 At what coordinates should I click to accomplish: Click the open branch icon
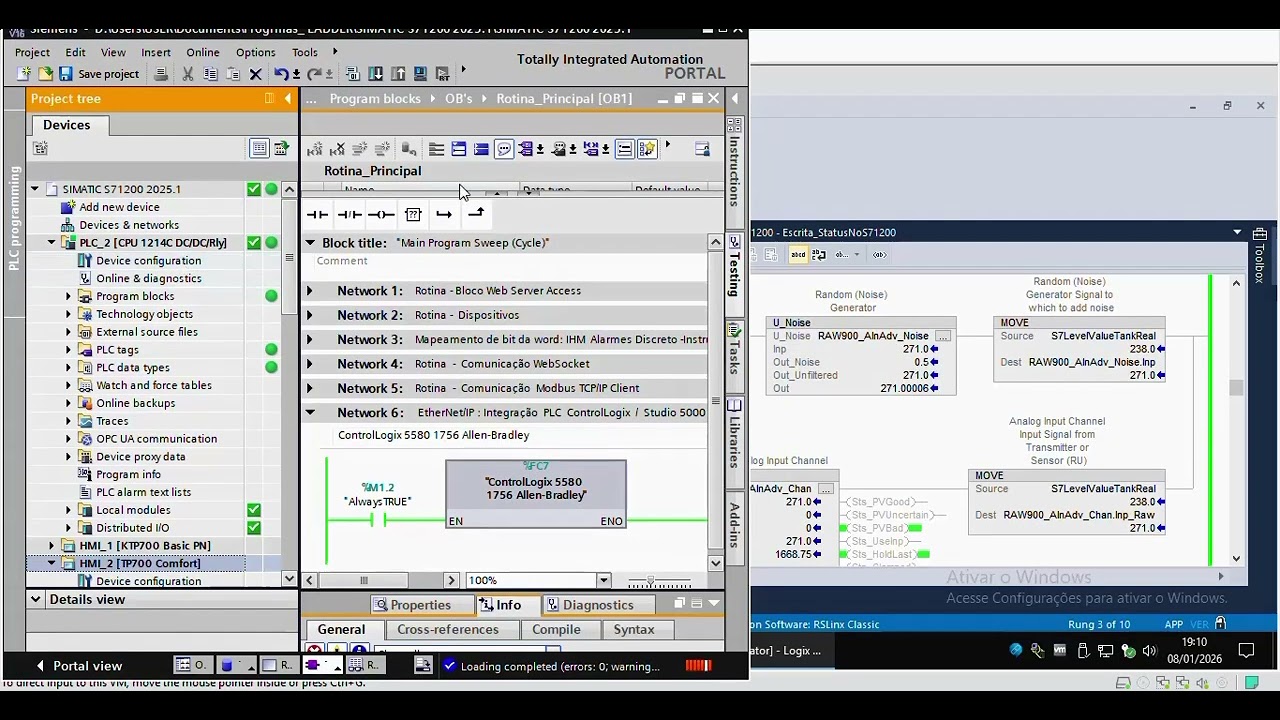click(444, 214)
